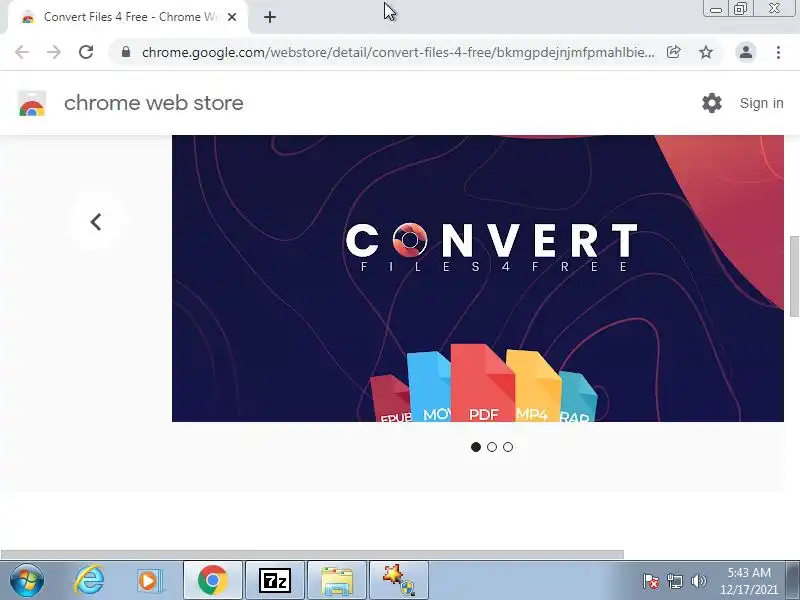The width and height of the screenshot is (800, 600).
Task: Click the volume speaker tray icon
Action: (698, 581)
